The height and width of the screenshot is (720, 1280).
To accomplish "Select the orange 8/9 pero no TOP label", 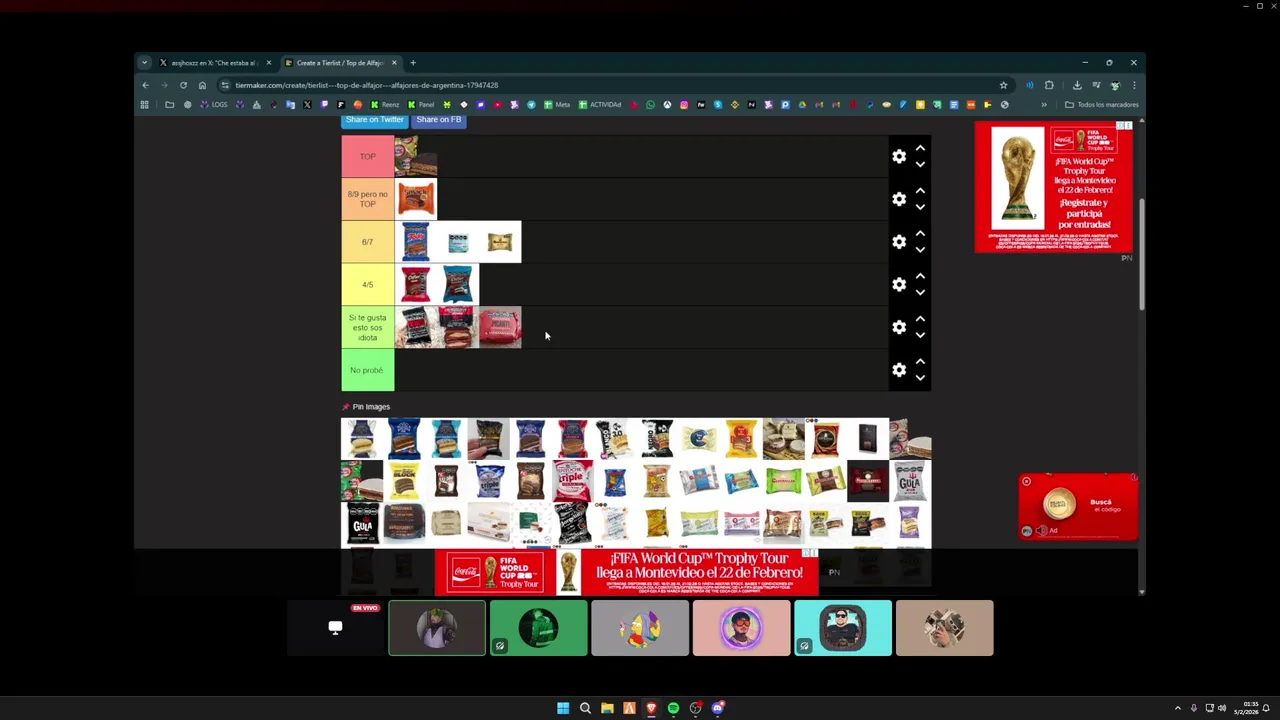I will pos(368,199).
